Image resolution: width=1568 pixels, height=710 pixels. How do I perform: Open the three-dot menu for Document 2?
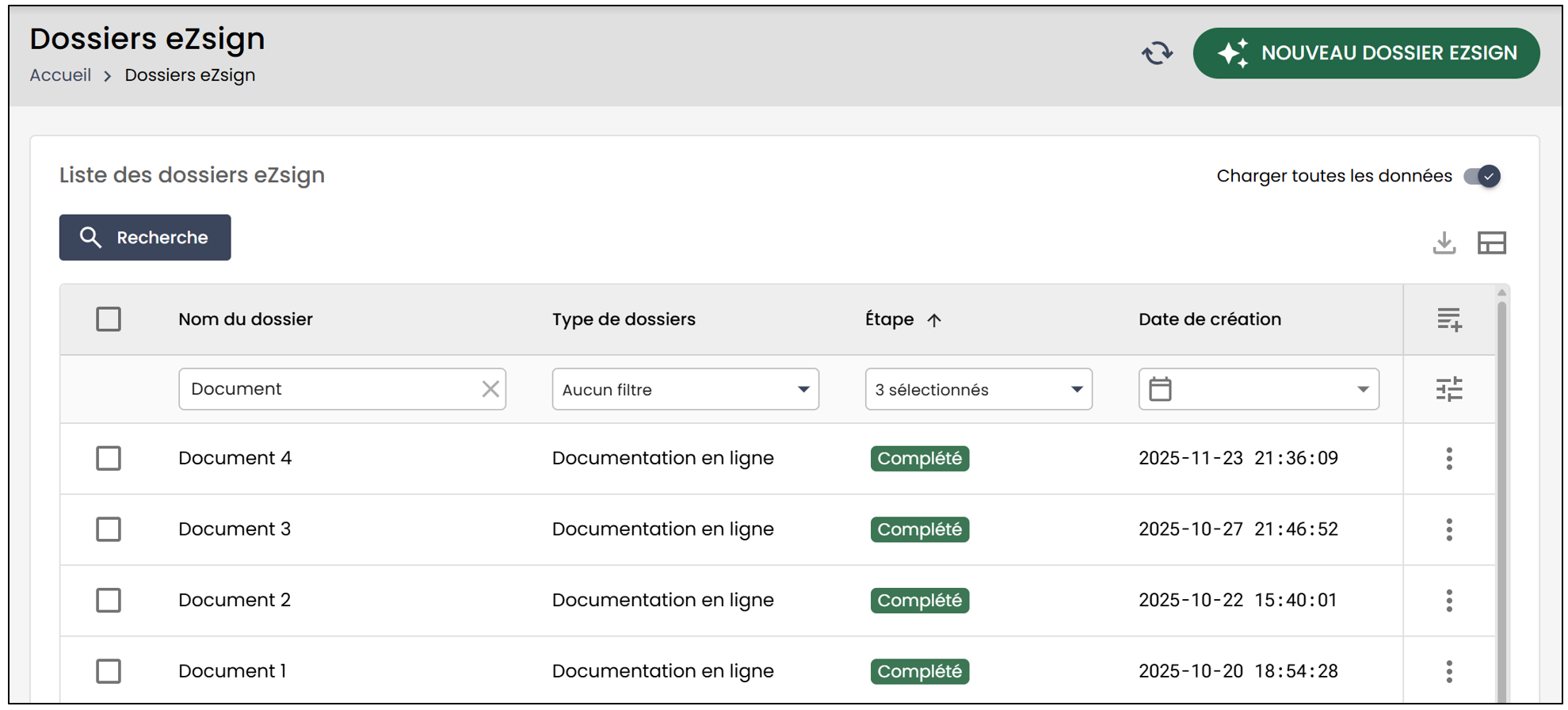pos(1449,601)
